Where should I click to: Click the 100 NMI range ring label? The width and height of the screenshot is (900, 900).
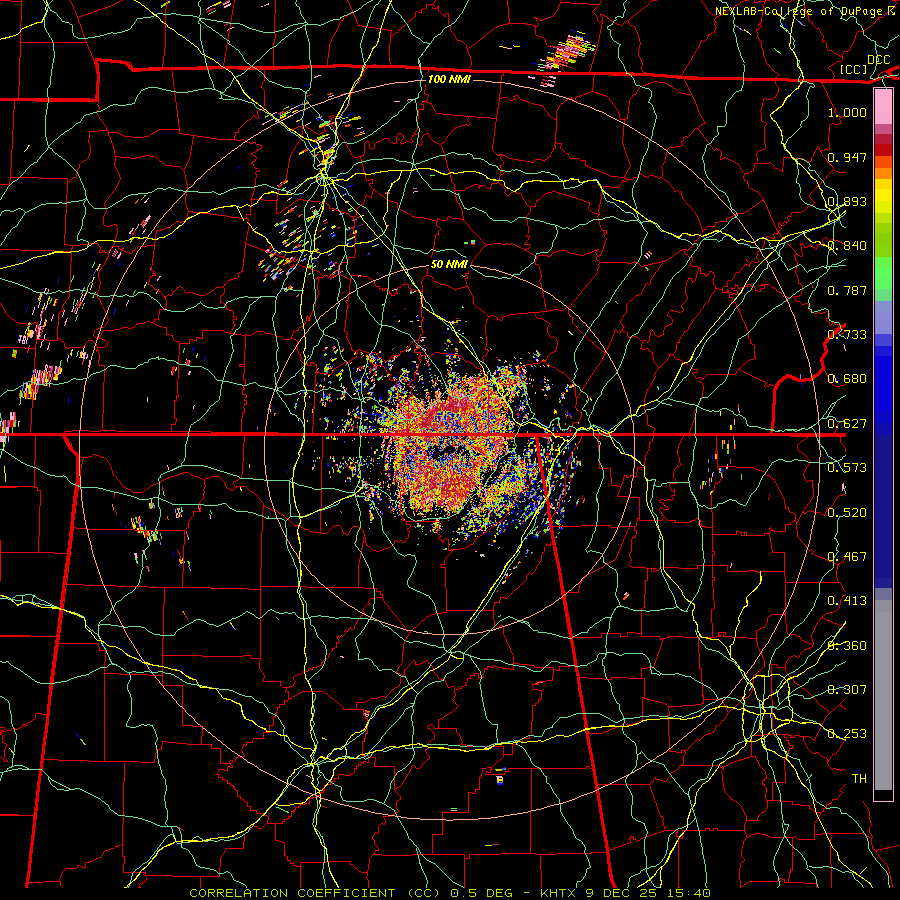[x=449, y=79]
